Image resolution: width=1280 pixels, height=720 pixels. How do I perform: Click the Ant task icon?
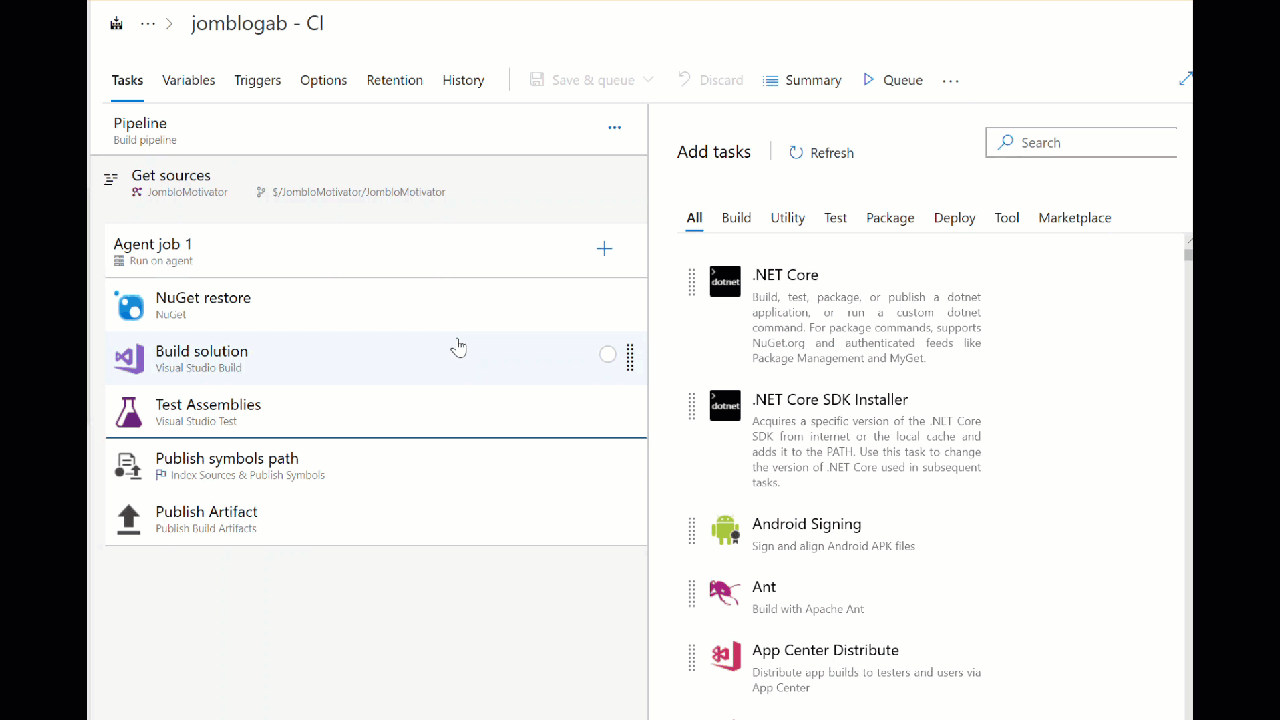(x=725, y=593)
